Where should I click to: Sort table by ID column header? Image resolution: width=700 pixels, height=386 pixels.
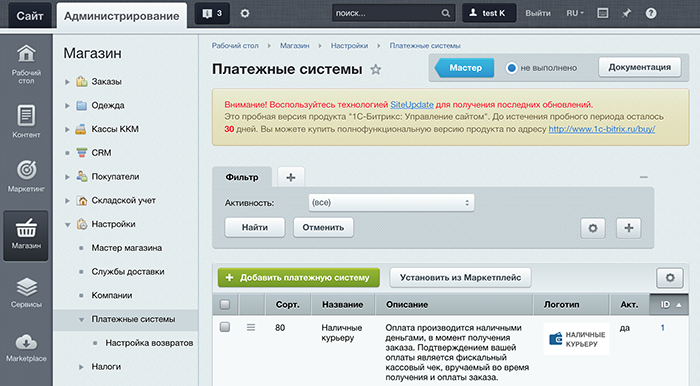pos(669,304)
